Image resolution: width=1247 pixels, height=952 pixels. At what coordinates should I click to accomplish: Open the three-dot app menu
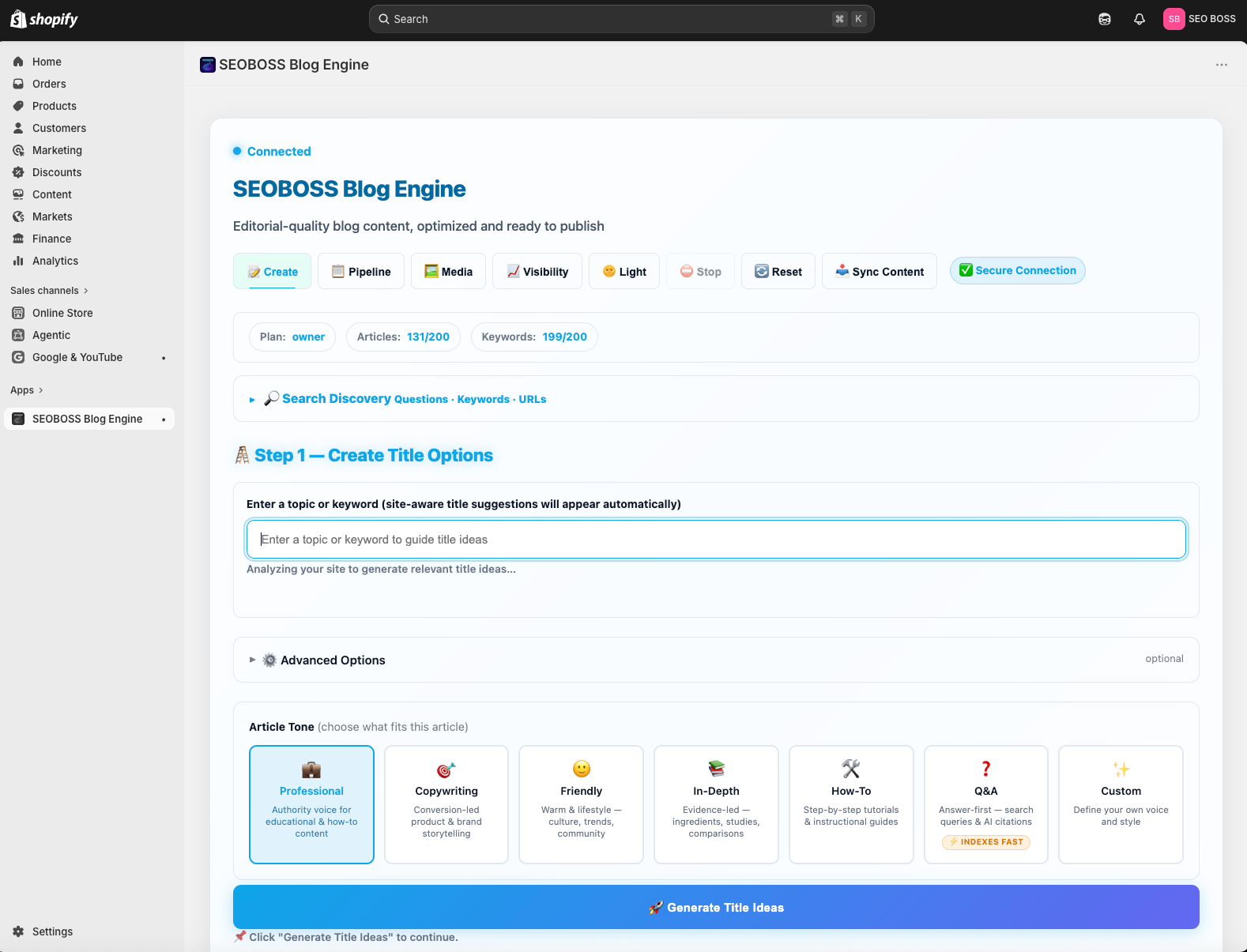(x=1222, y=65)
